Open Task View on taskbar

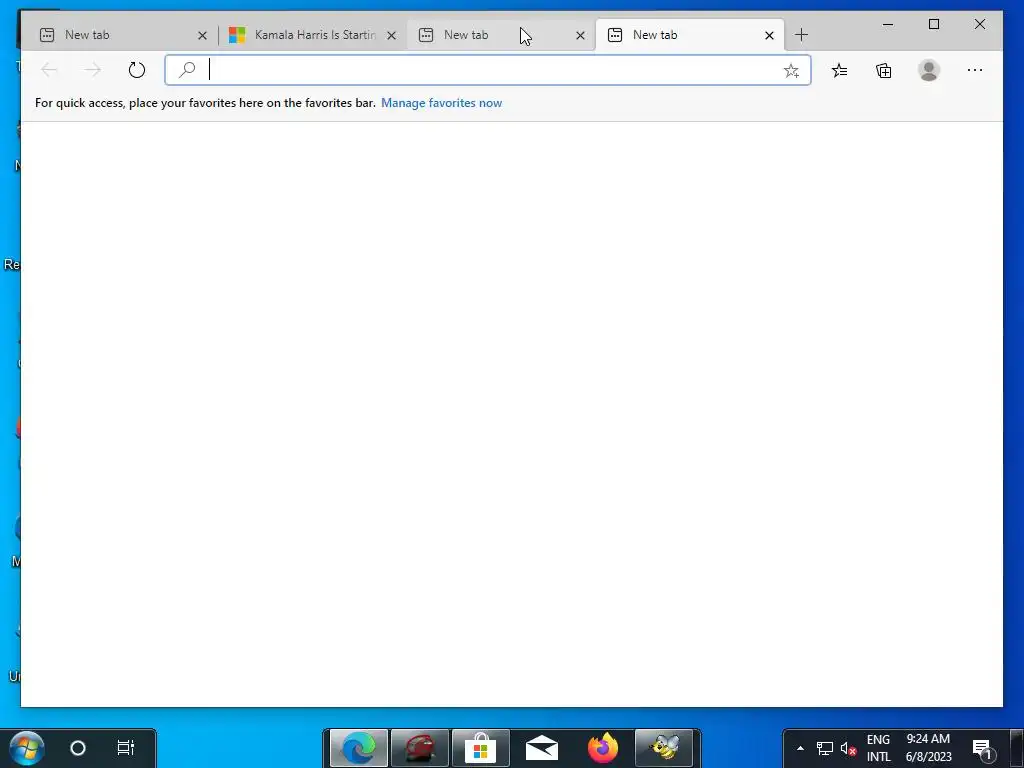click(125, 747)
